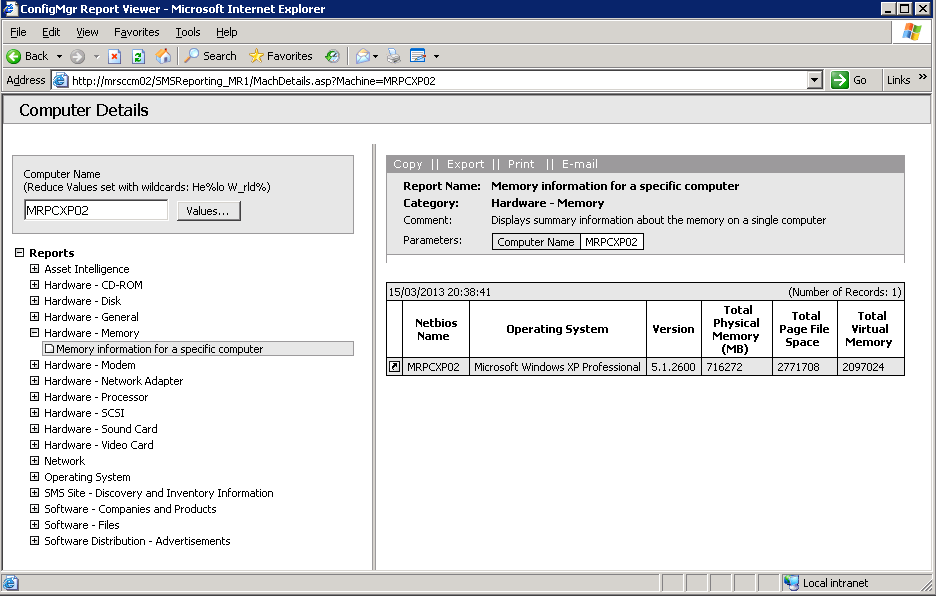
Task: Expand the Asset Intelligence report category
Action: (35, 269)
